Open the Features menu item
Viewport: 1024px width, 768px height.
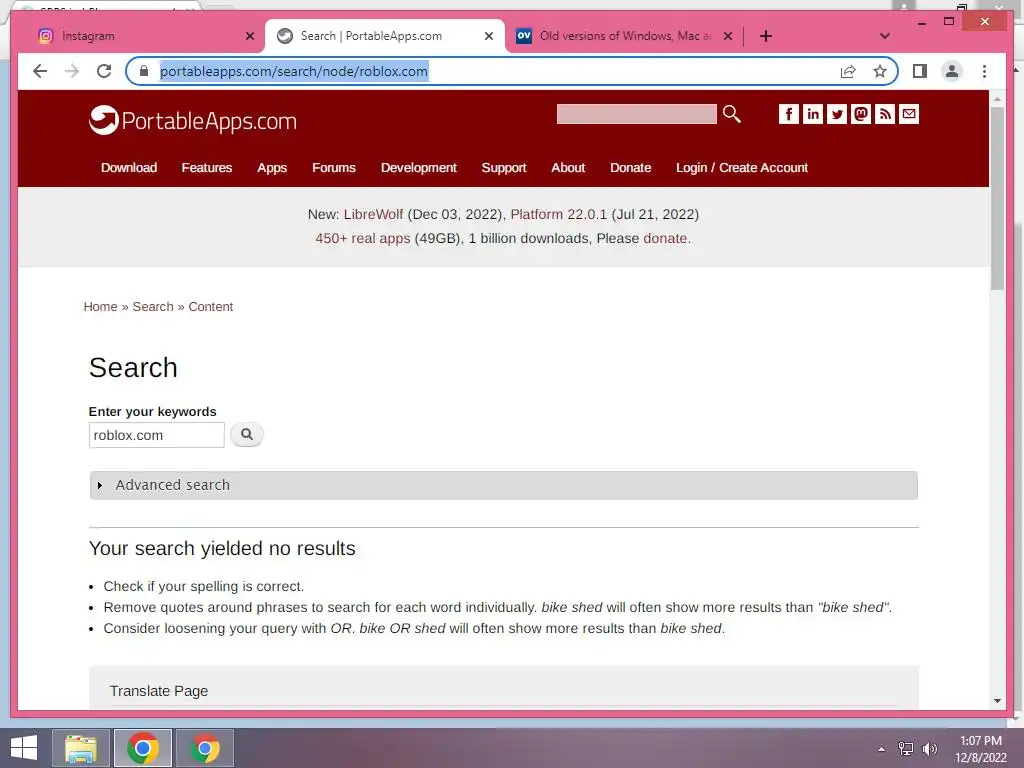point(206,167)
